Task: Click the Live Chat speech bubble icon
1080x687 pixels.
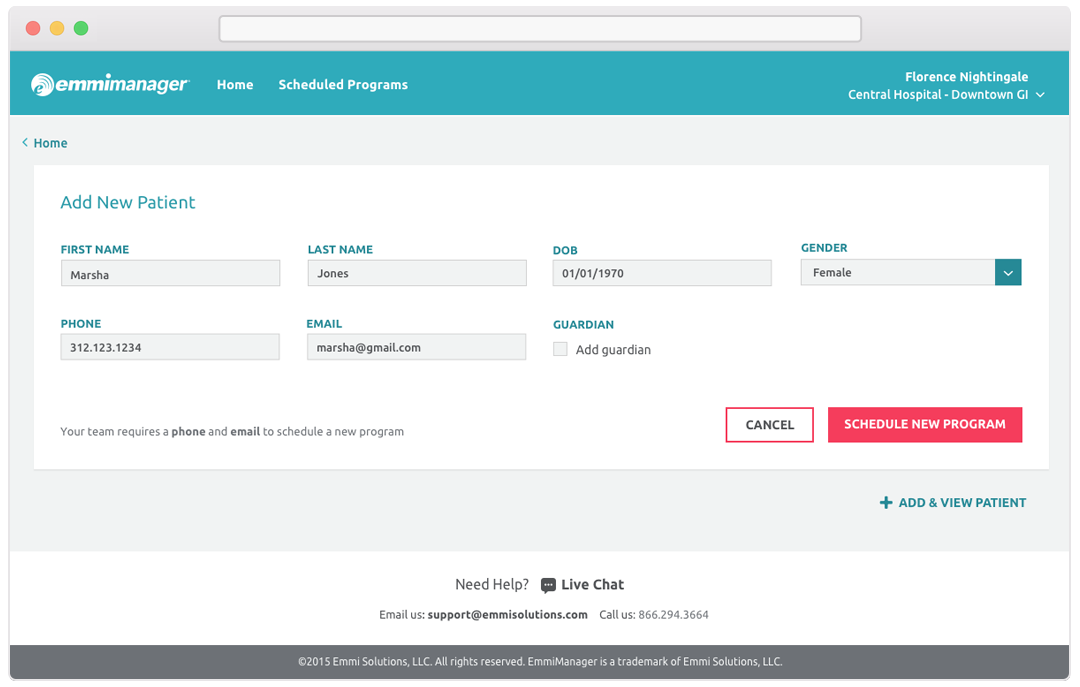Action: (548, 585)
